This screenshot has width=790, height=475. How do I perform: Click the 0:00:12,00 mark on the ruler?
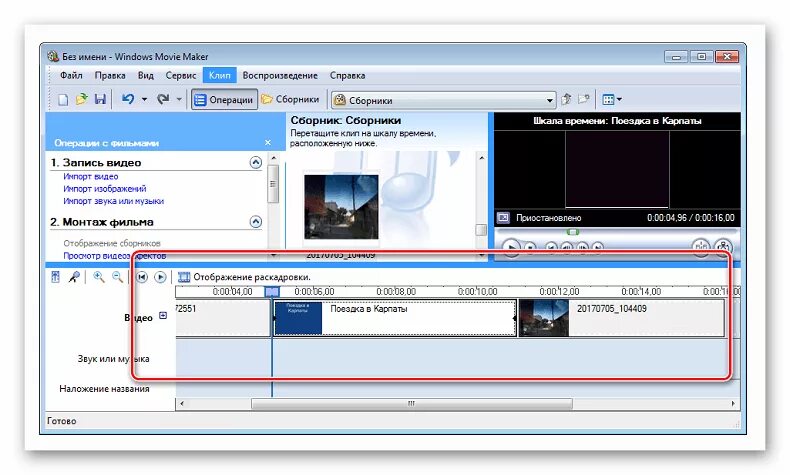click(559, 292)
